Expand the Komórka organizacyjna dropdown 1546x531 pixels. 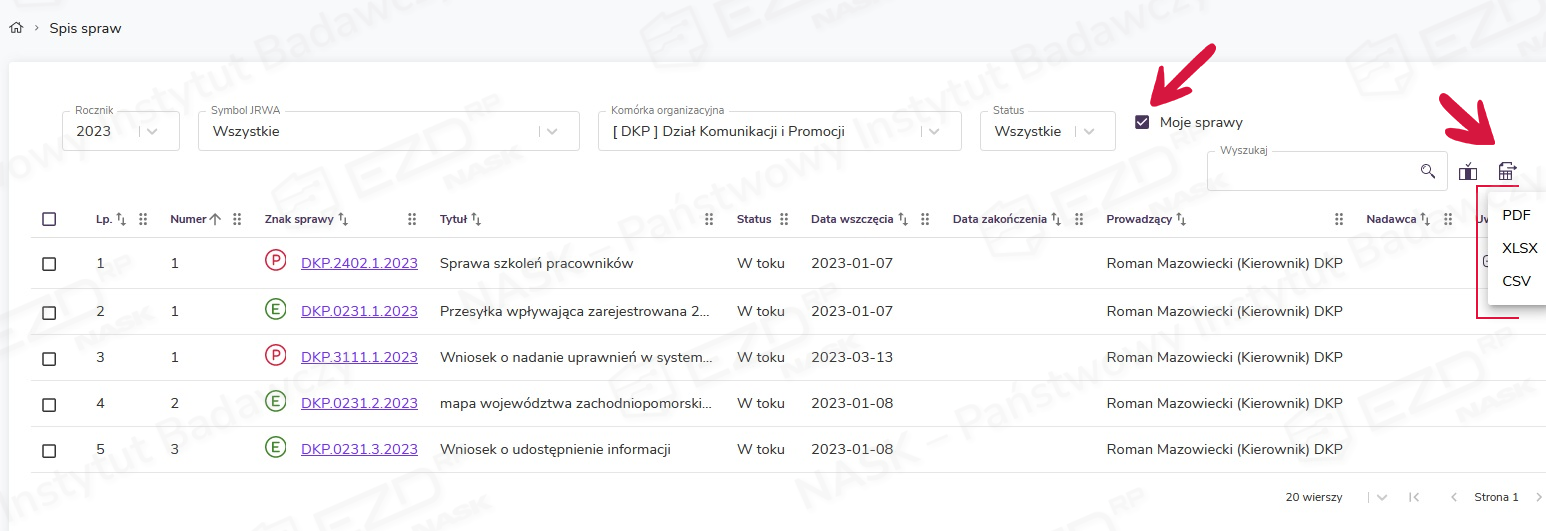coord(780,131)
